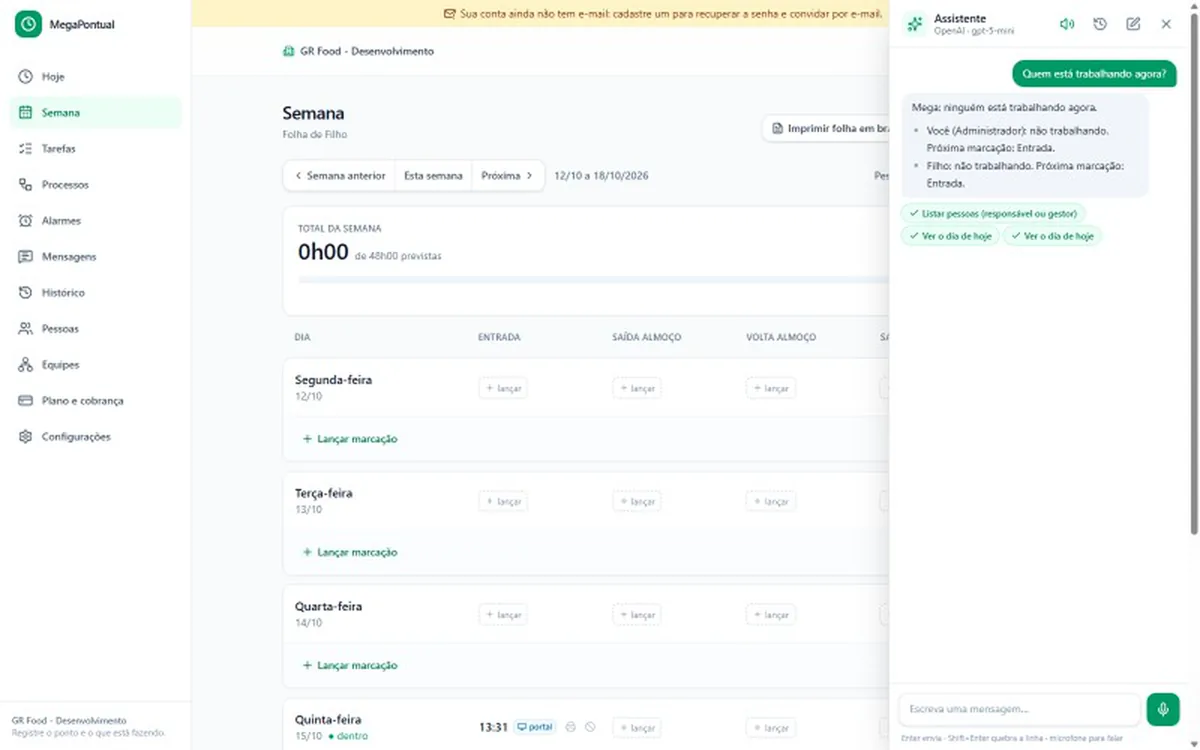Click lançar for Terça-feira Saída Almoço

coord(637,501)
